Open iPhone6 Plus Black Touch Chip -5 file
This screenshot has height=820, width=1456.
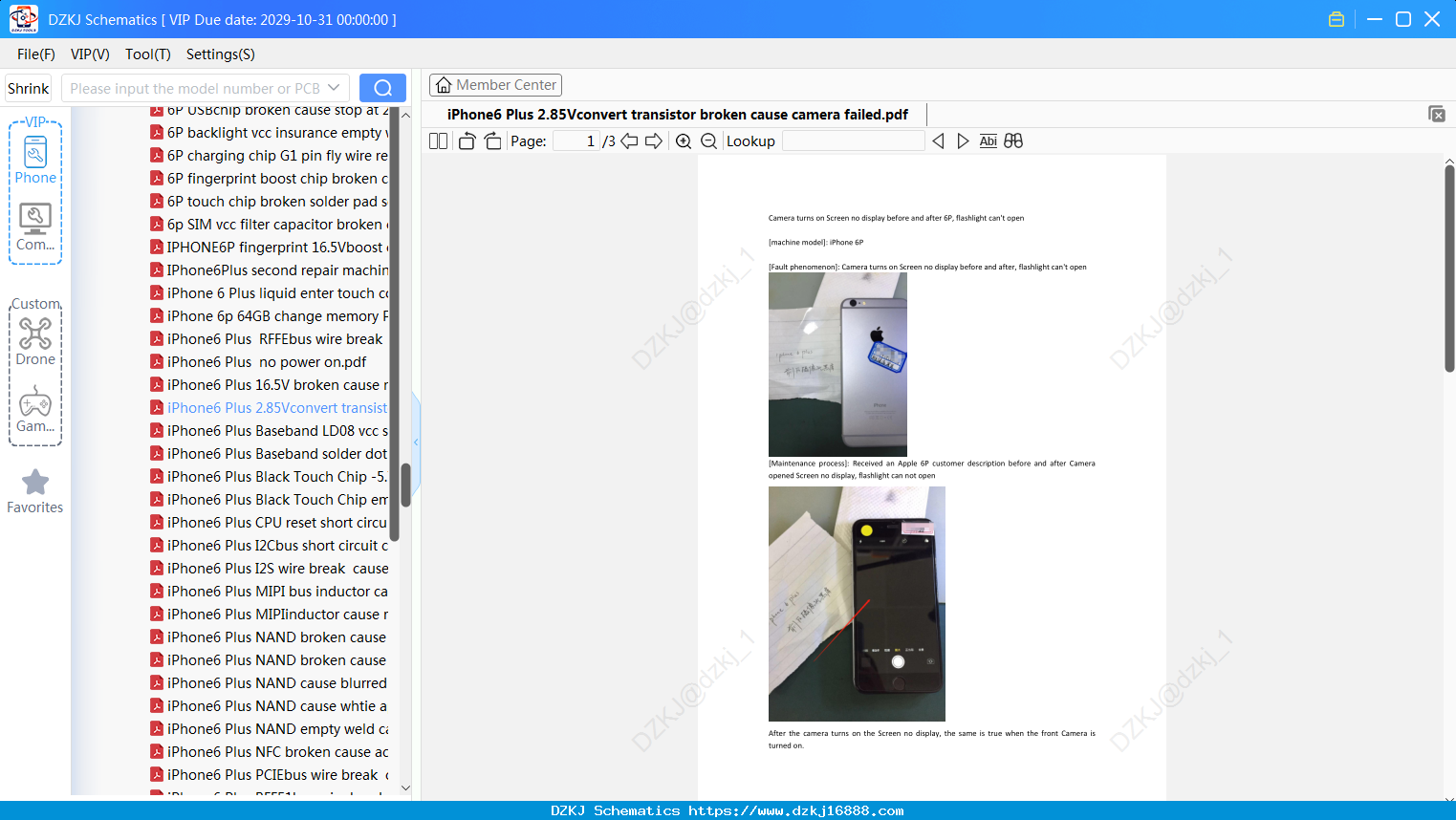pos(270,477)
